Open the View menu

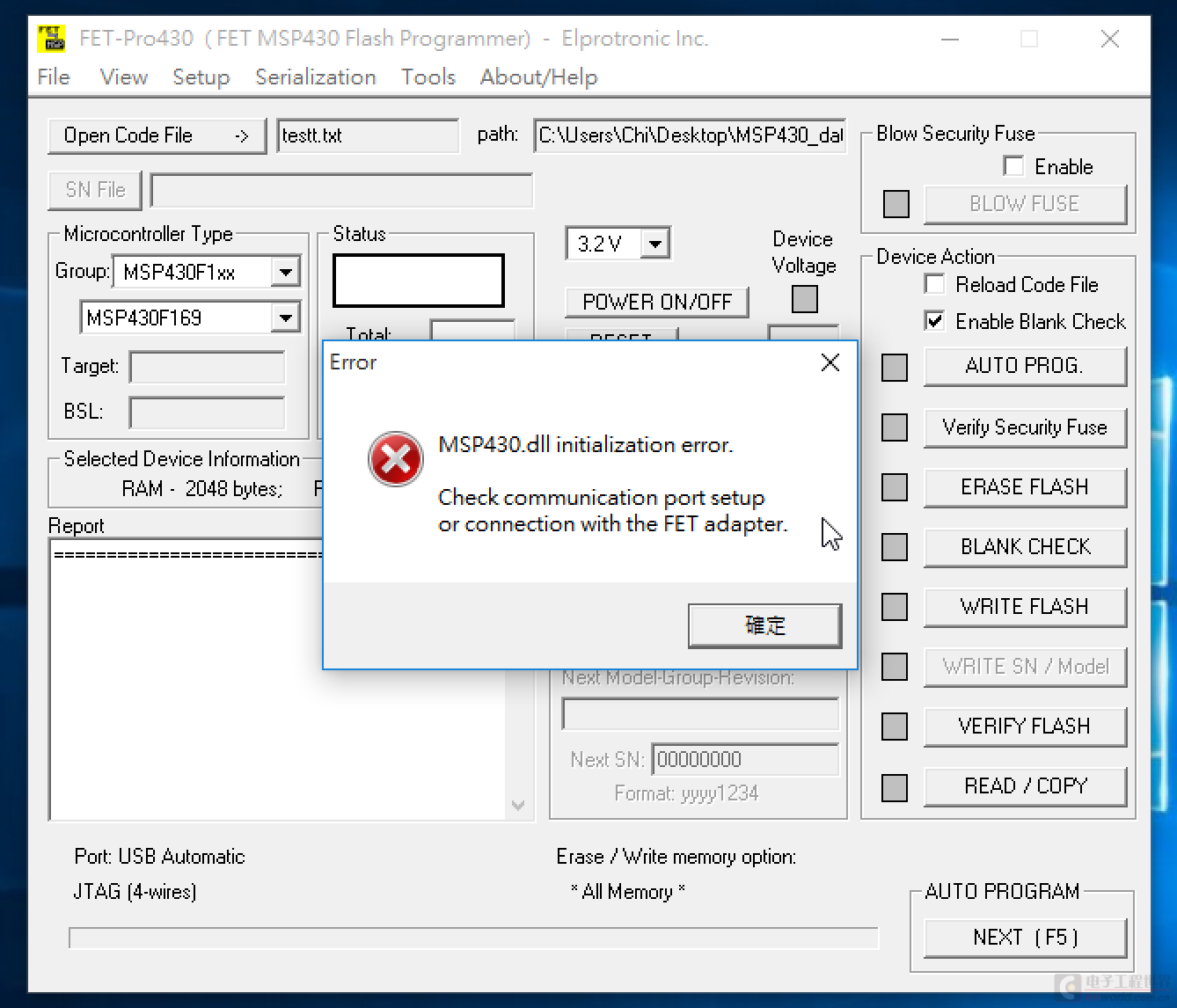coord(123,77)
